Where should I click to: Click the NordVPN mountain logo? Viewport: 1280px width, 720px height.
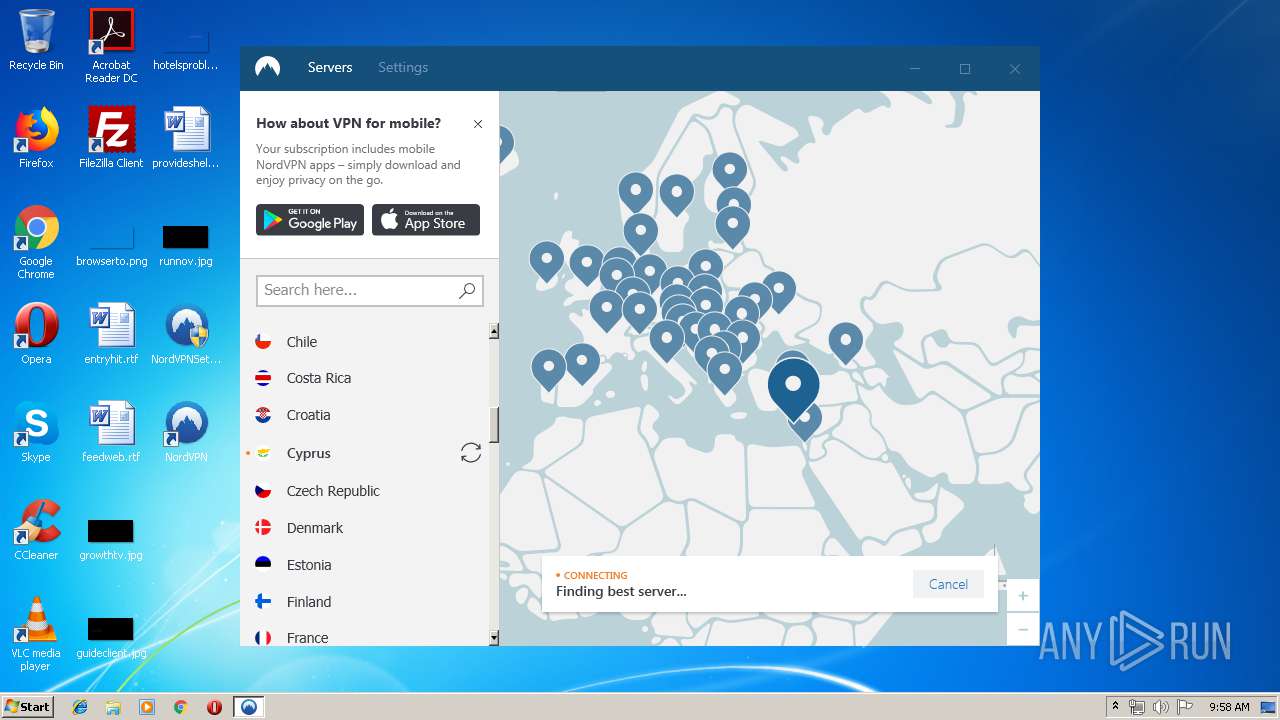click(267, 67)
